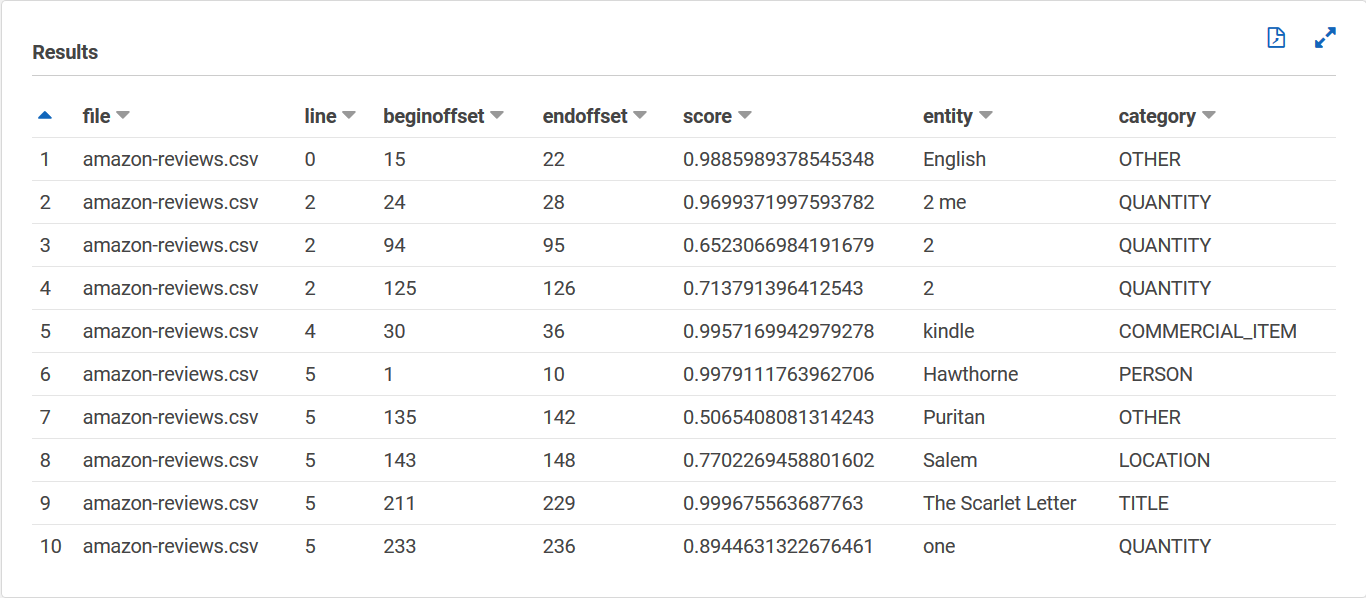
Task: Click the score column header
Action: coord(707,116)
